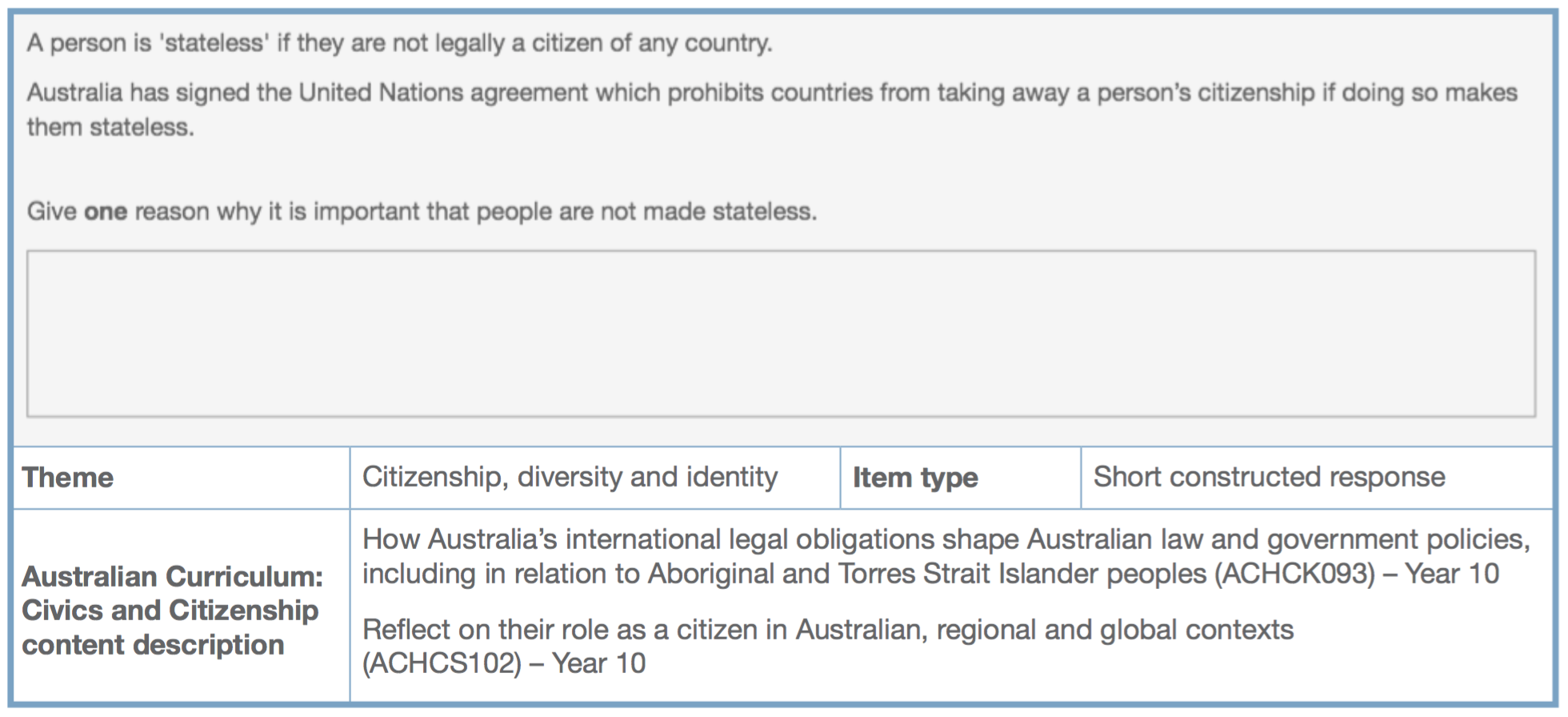Click the 'Give one reason' question prompt

(422, 212)
